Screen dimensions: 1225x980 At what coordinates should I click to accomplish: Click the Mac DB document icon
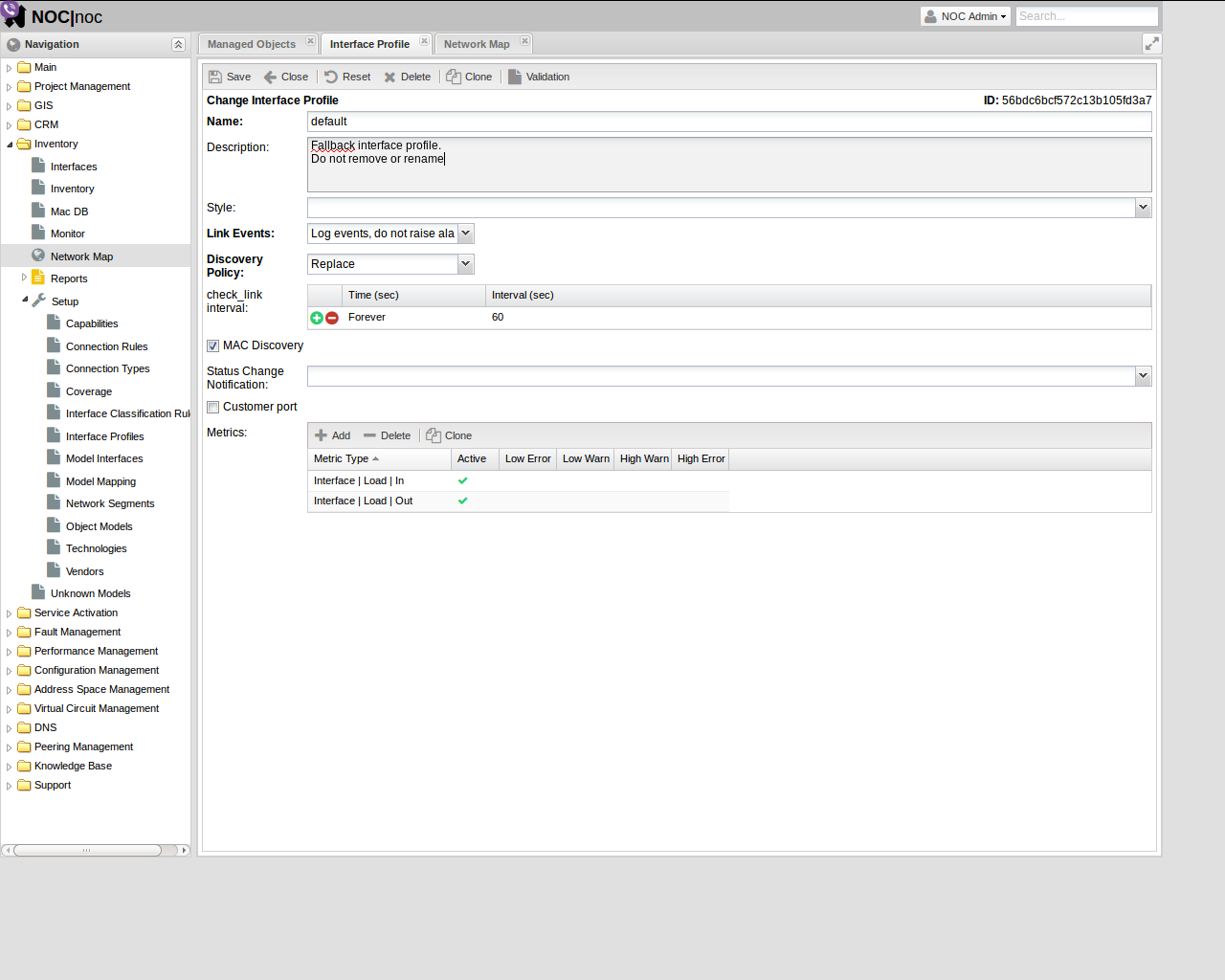(x=38, y=211)
